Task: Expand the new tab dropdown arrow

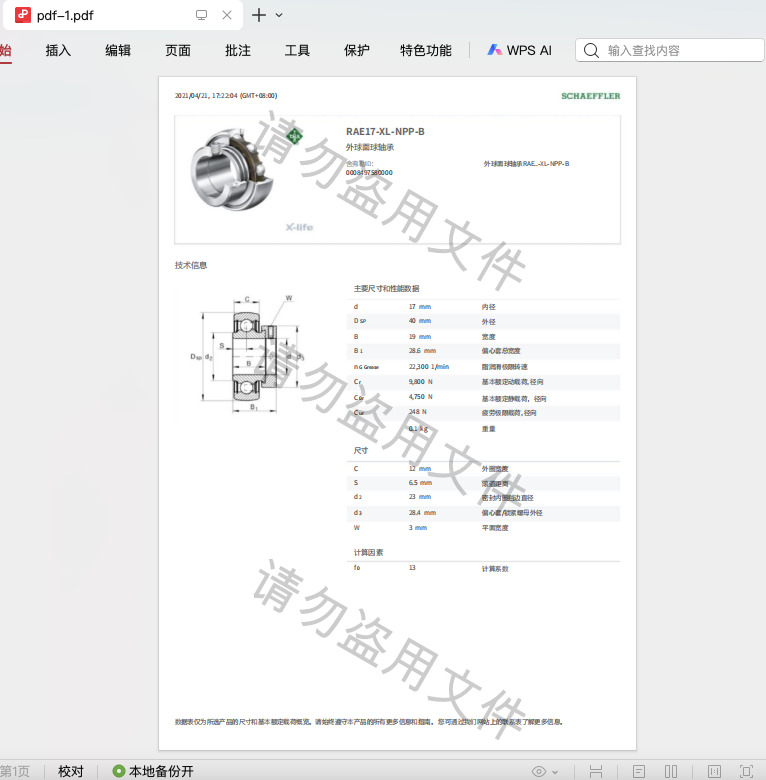Action: pos(279,15)
